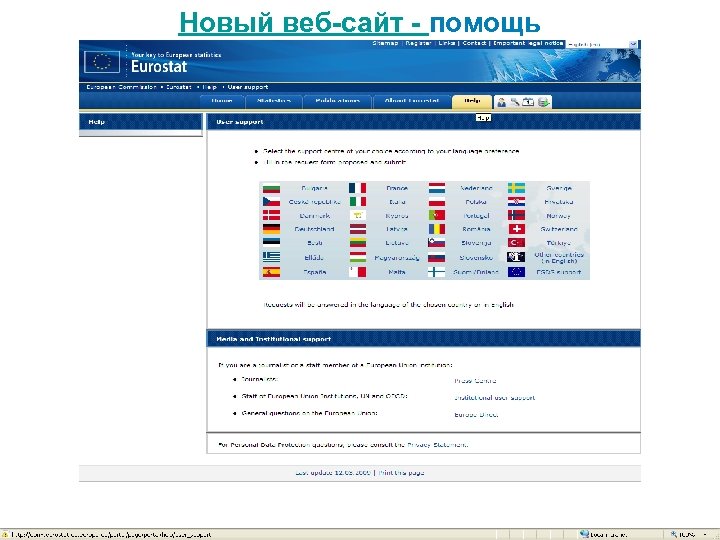Click the Print this page link
720x540 pixels.
coord(401,472)
